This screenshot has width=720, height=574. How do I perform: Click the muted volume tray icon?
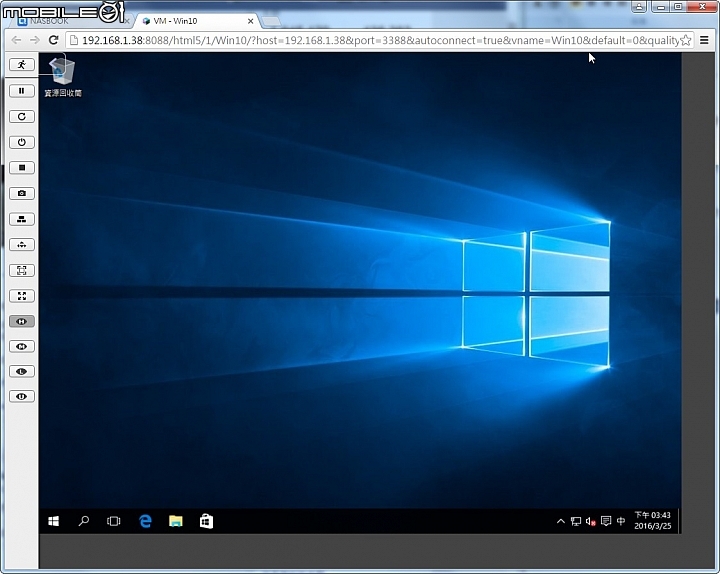[x=591, y=521]
